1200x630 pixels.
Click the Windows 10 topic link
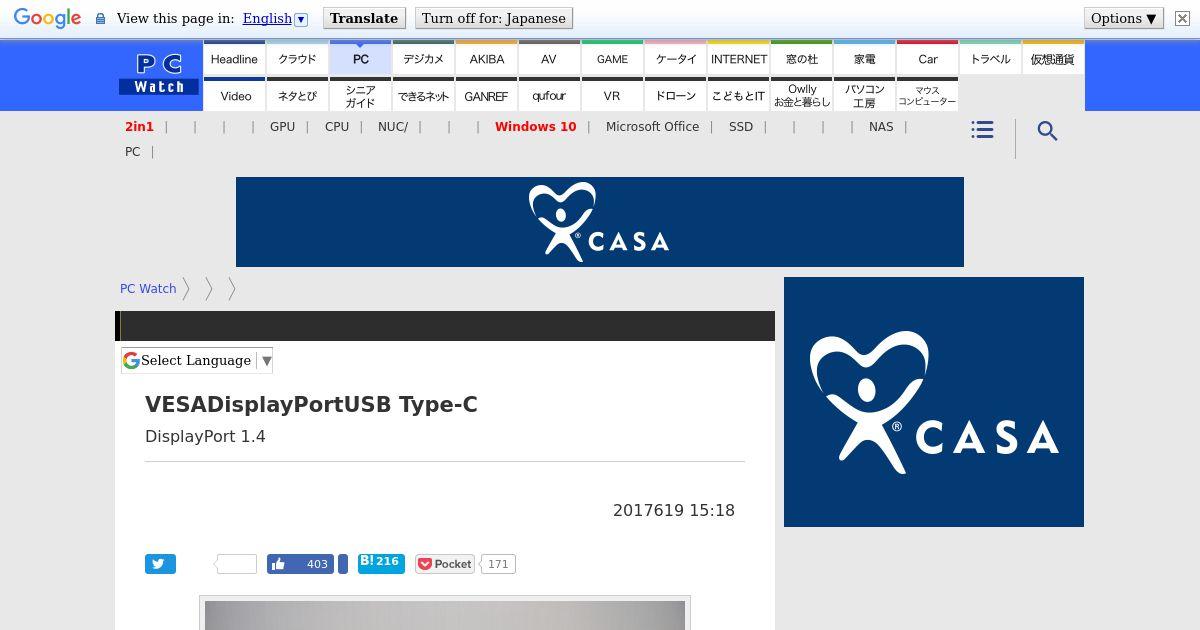click(x=535, y=126)
